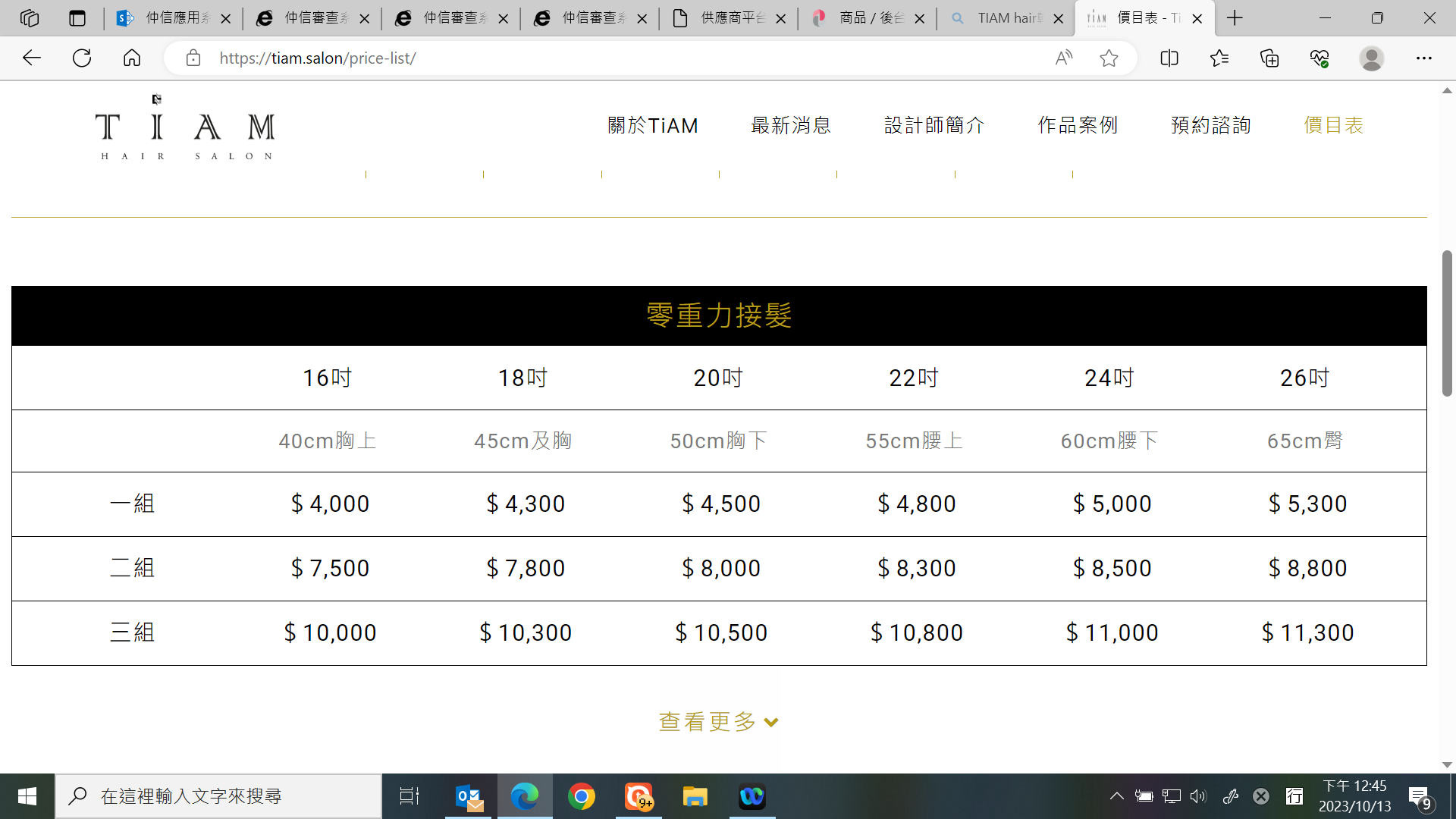
Task: Open 作品案例 page link
Action: pyautogui.click(x=1078, y=125)
